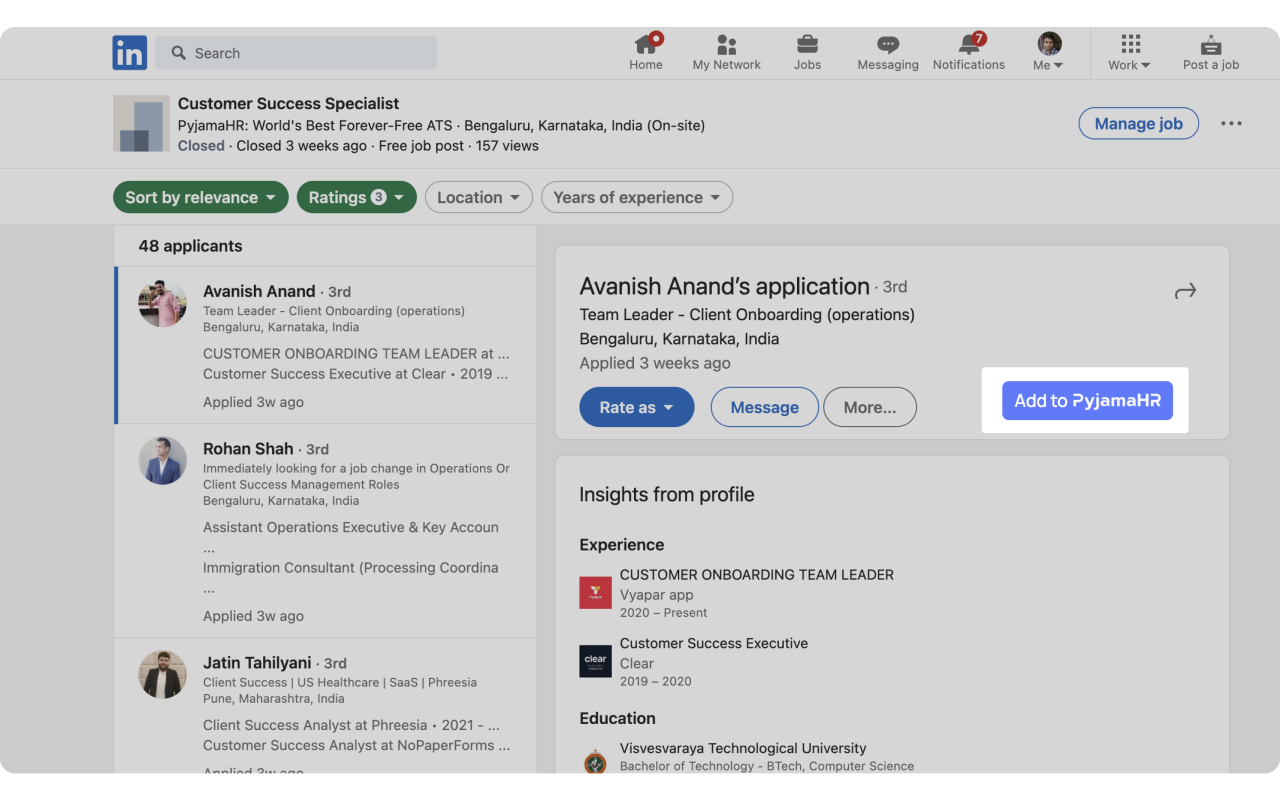This screenshot has height=800, width=1280.
Task: Select the My Network icon
Action: pyautogui.click(x=726, y=46)
